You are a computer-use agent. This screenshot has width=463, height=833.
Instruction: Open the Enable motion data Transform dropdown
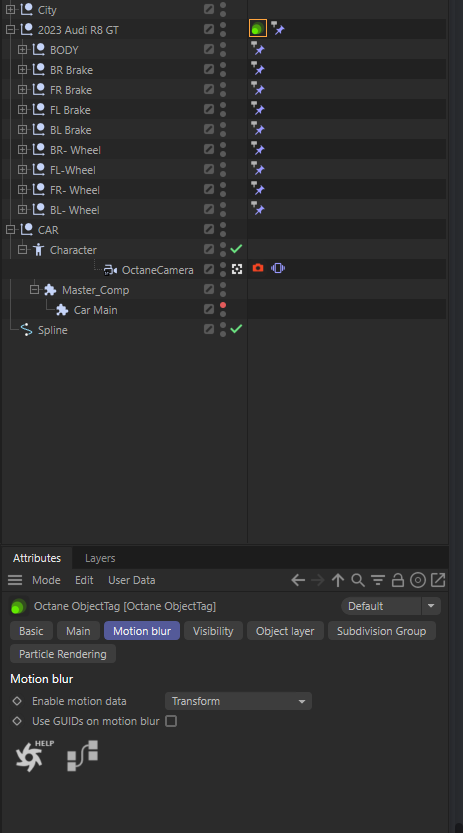238,701
